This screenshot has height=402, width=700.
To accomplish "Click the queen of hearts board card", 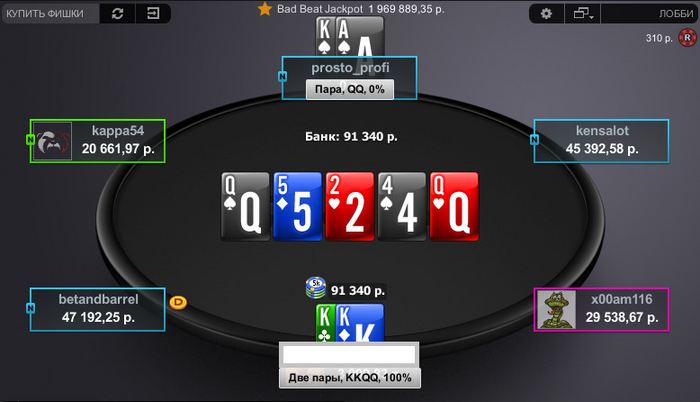I will tap(454, 206).
